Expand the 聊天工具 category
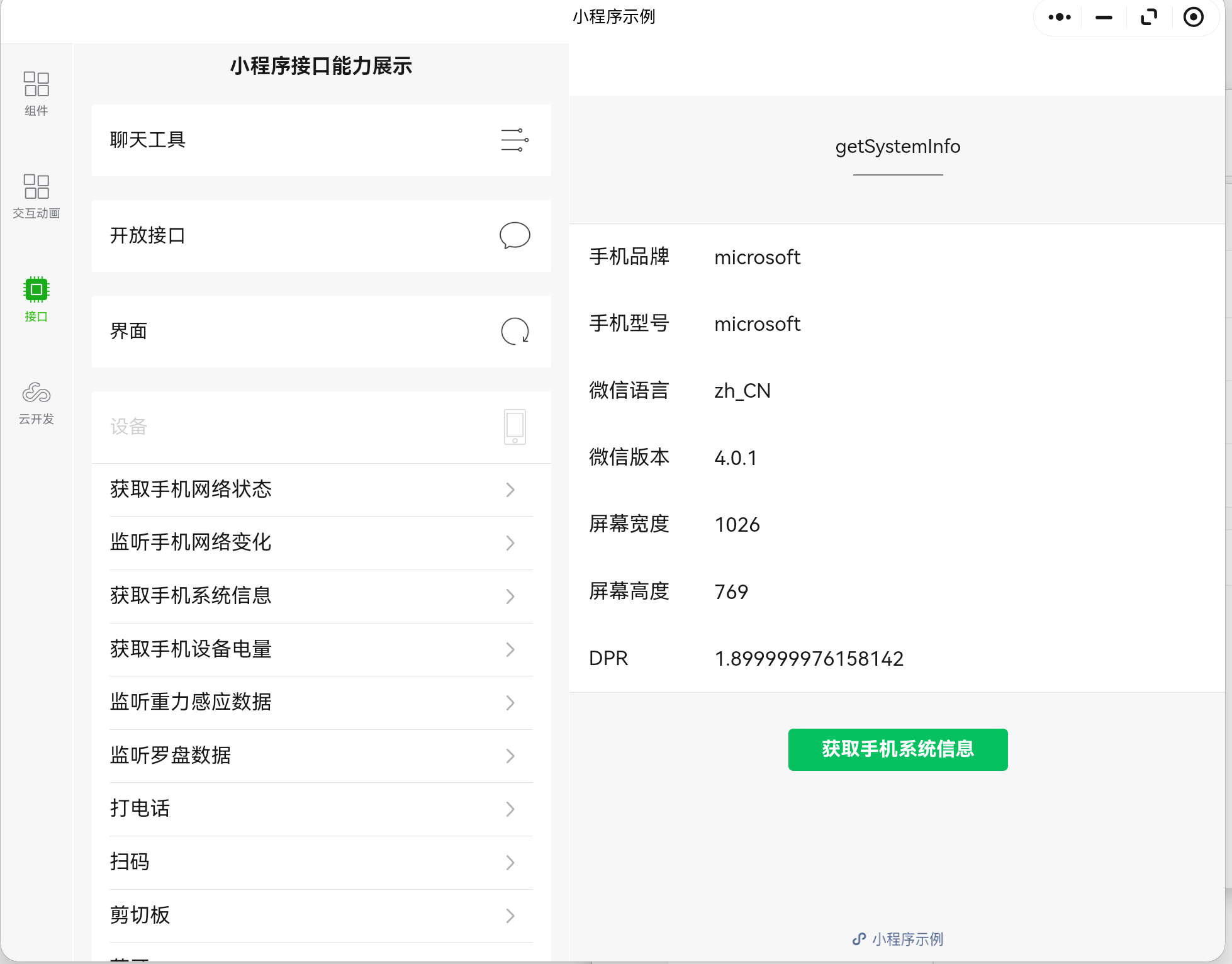This screenshot has width=1232, height=964. pyautogui.click(x=148, y=140)
